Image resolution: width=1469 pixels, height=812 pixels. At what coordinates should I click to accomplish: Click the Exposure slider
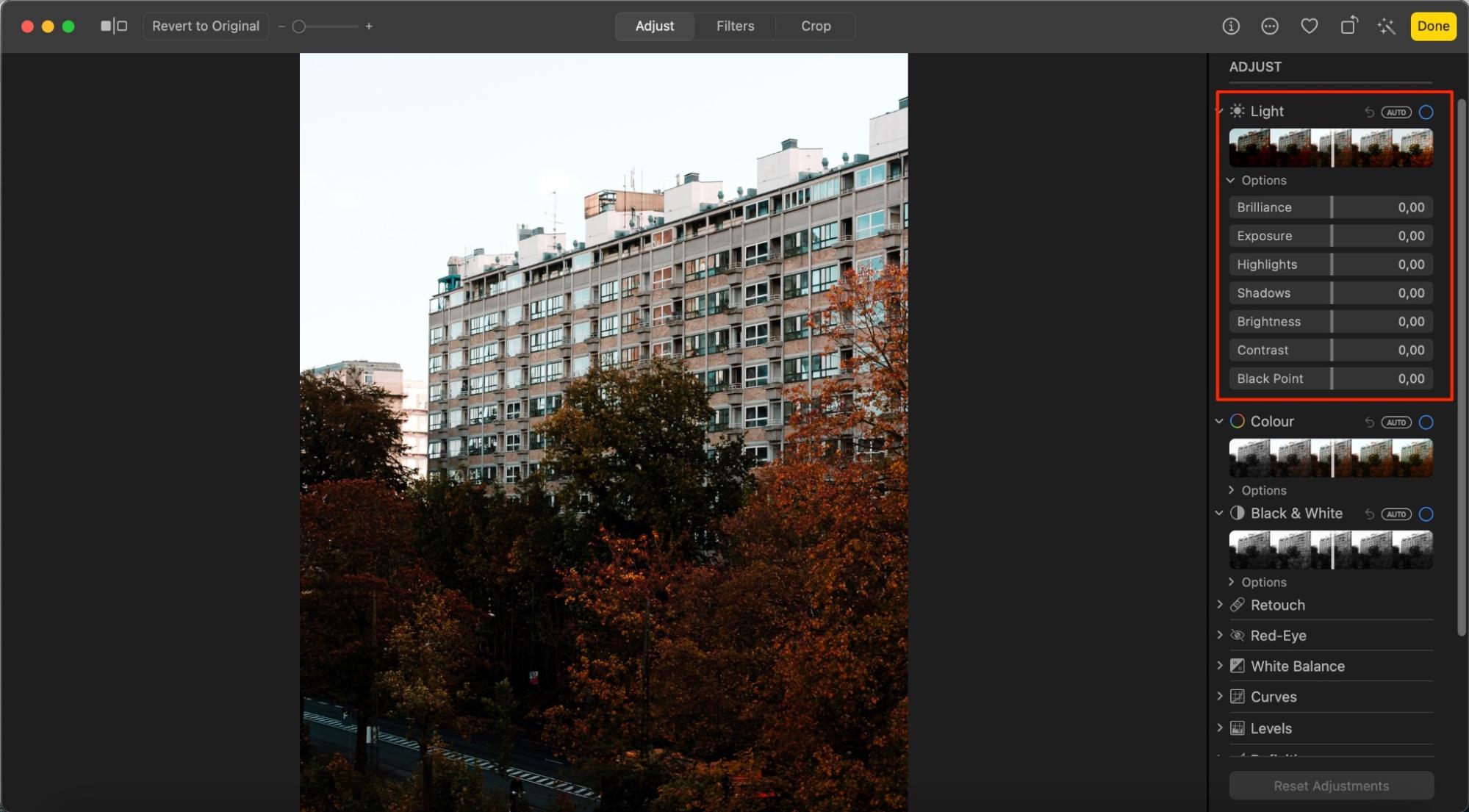tap(1331, 236)
